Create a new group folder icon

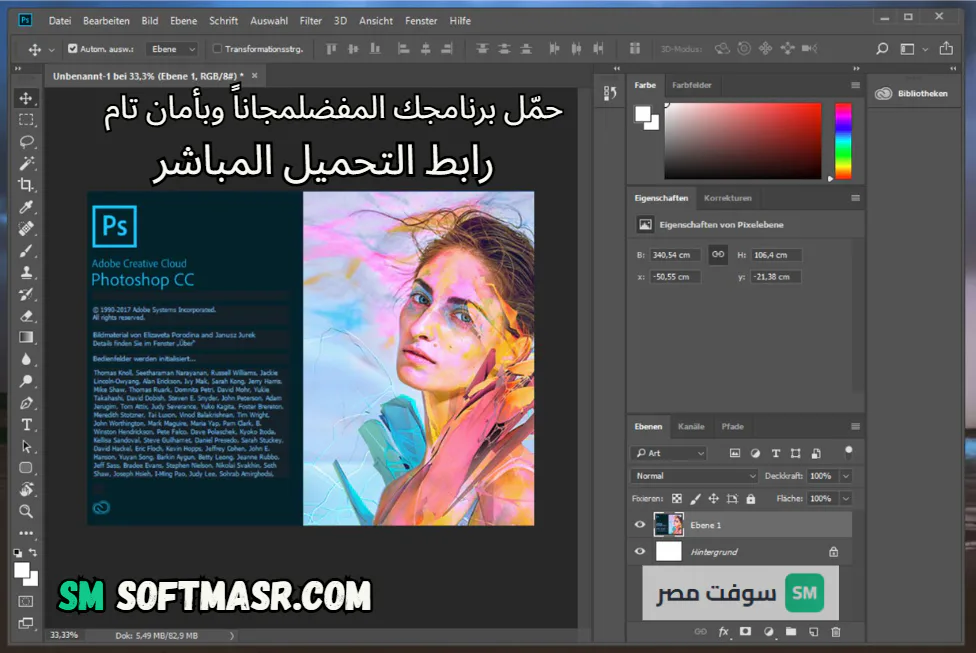(791, 632)
